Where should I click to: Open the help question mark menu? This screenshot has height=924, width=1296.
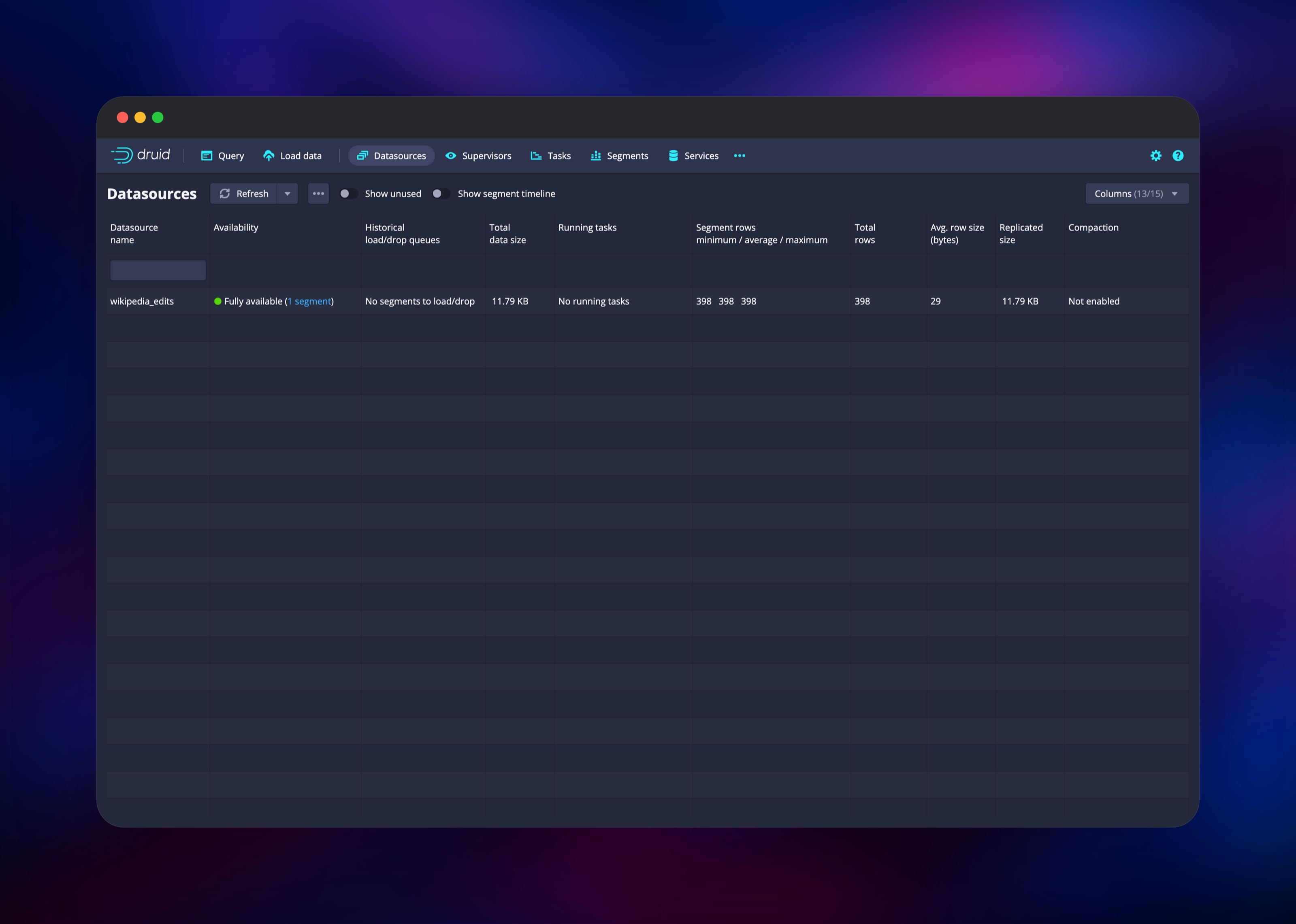point(1178,156)
